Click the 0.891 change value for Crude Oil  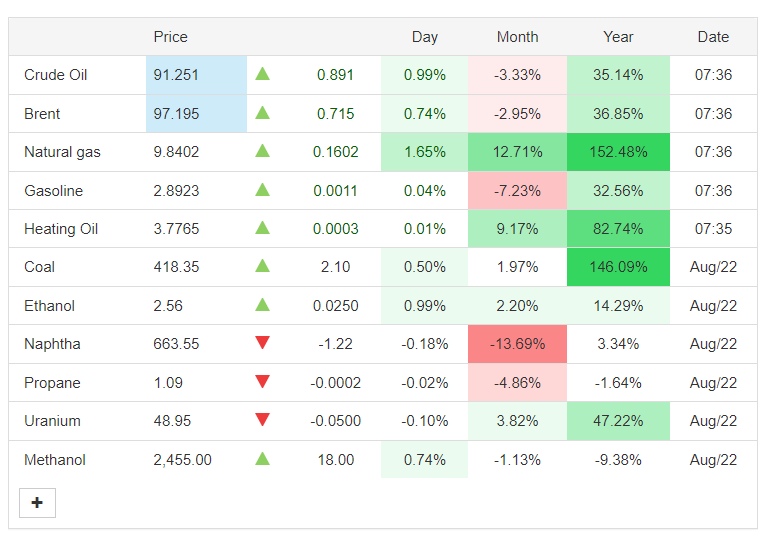pyautogui.click(x=335, y=75)
